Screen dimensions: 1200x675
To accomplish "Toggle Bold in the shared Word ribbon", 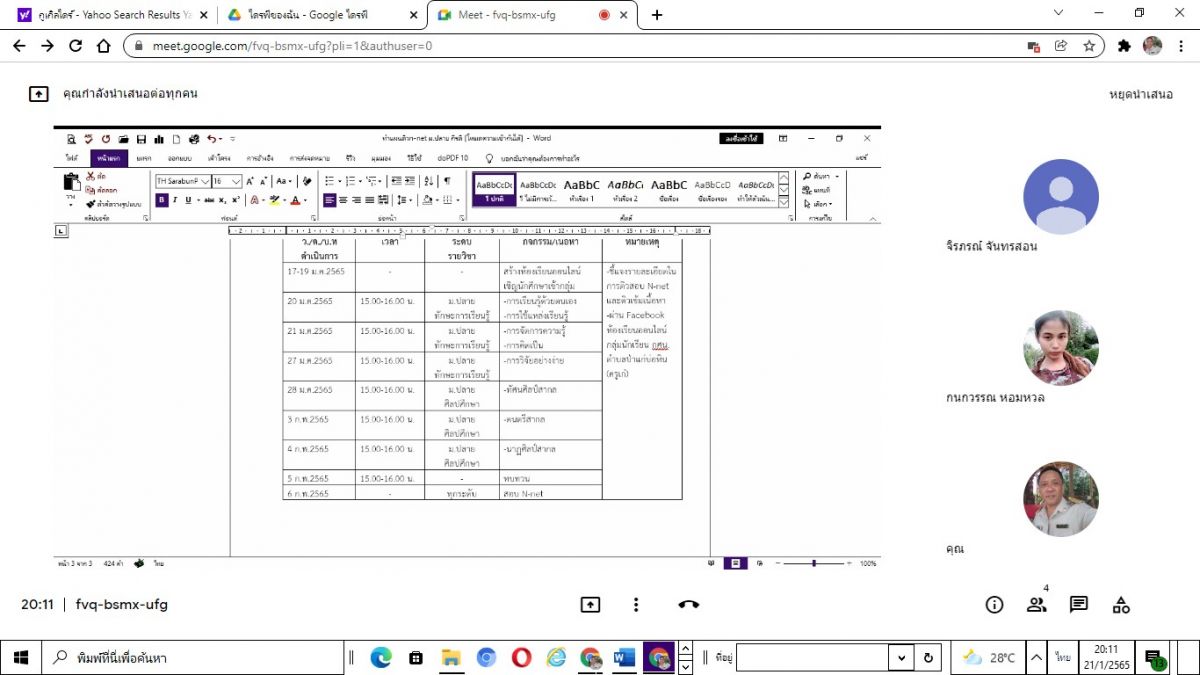I will pos(161,200).
